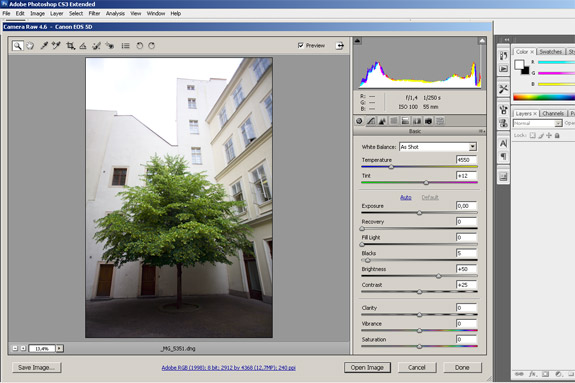Toggle full screen mode icon
Image resolution: width=575 pixels, height=383 pixels.
coord(340,46)
